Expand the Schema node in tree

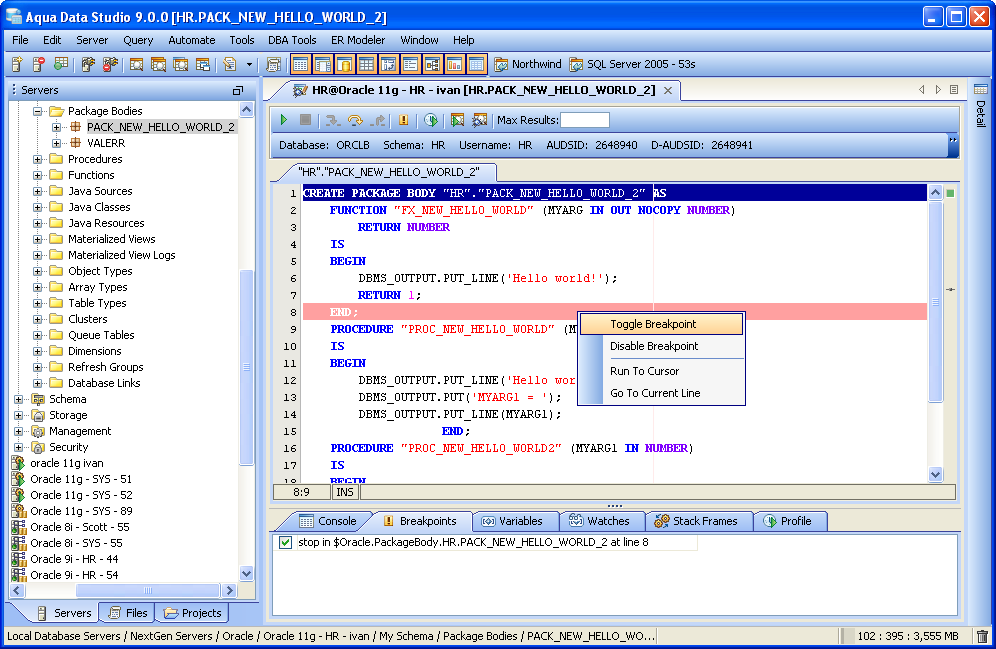[x=19, y=399]
